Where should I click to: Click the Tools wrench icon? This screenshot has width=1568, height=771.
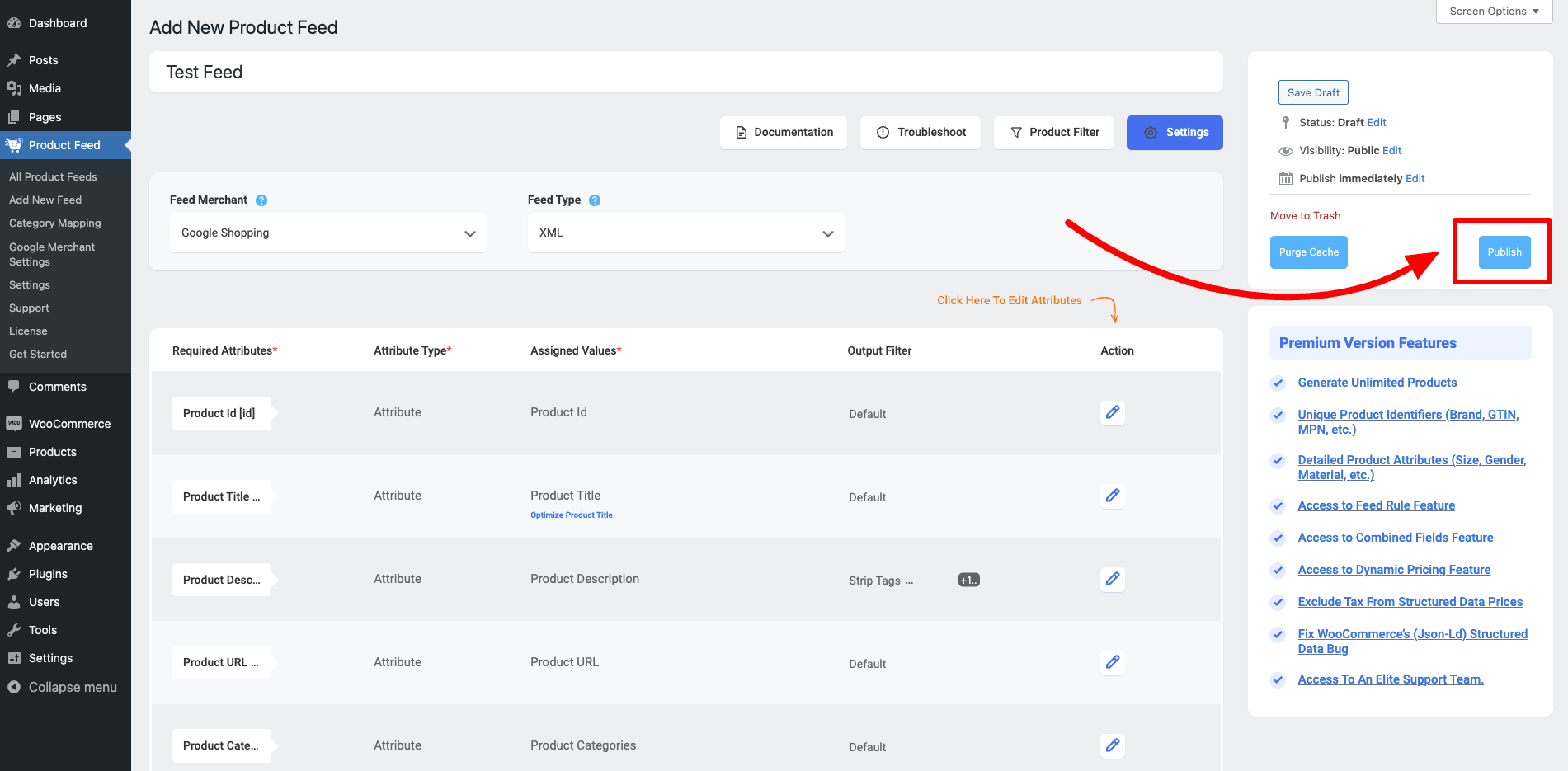coord(14,630)
